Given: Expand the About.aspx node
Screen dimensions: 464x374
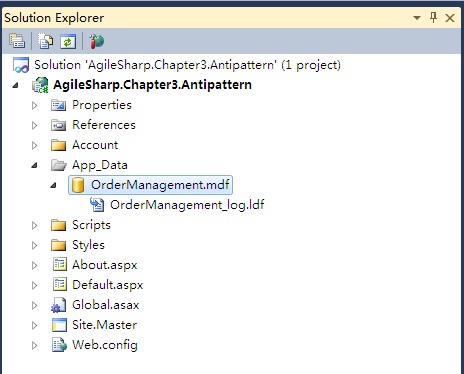Looking at the screenshot, I should click(x=34, y=265).
